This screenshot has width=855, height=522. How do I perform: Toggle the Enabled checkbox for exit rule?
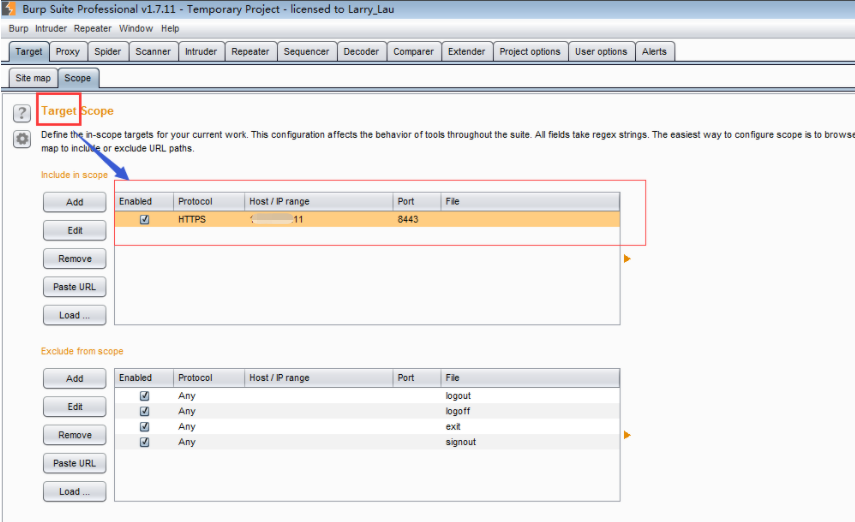coord(144,427)
